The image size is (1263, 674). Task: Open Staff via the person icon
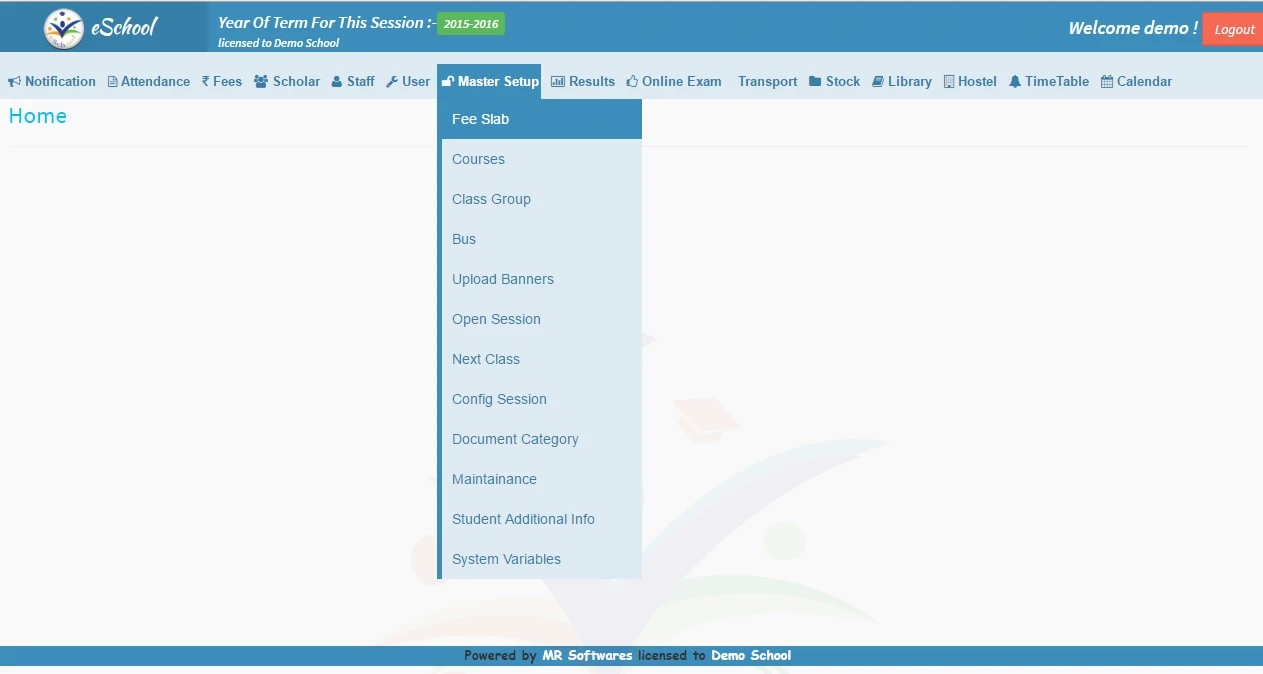335,81
